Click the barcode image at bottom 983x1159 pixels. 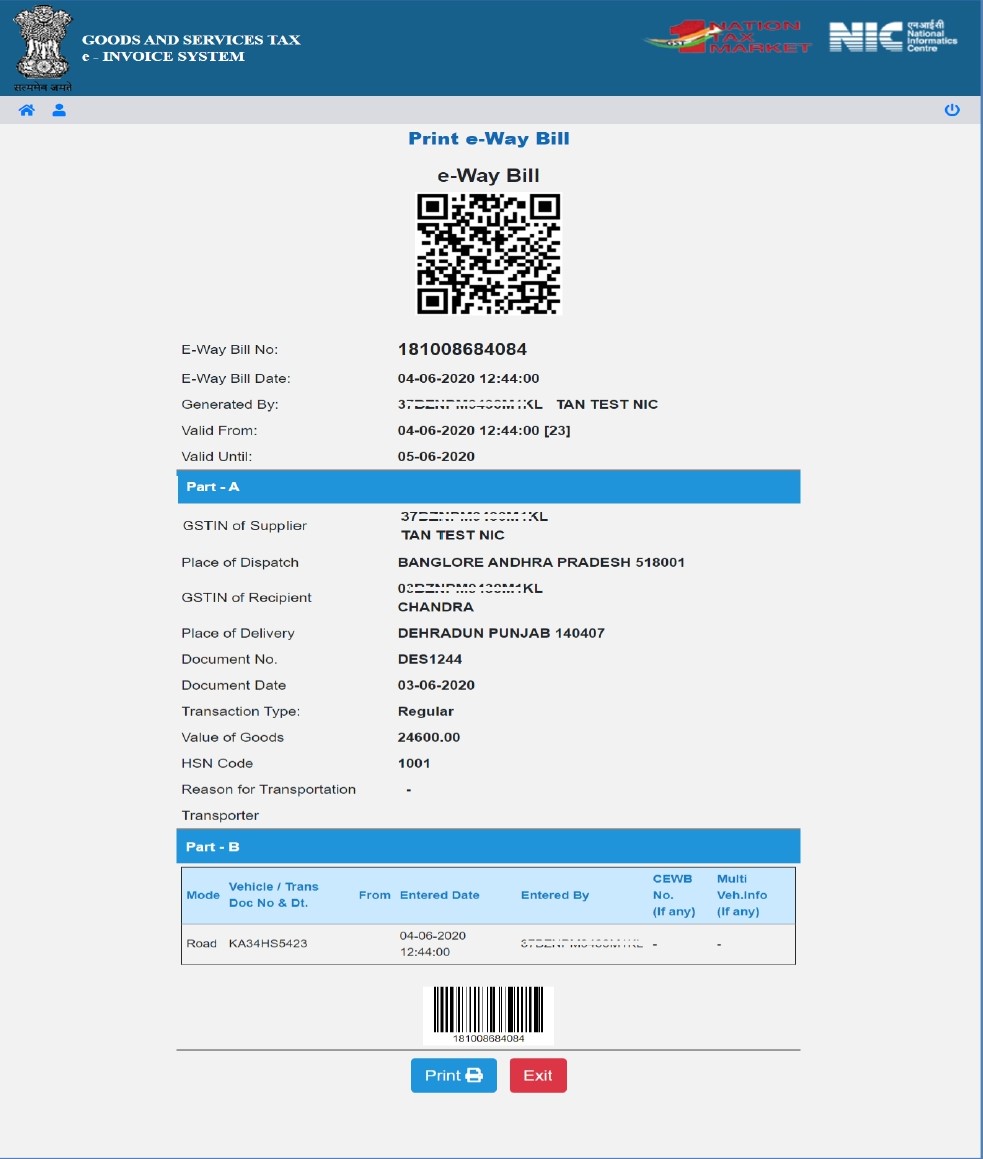pos(488,1015)
